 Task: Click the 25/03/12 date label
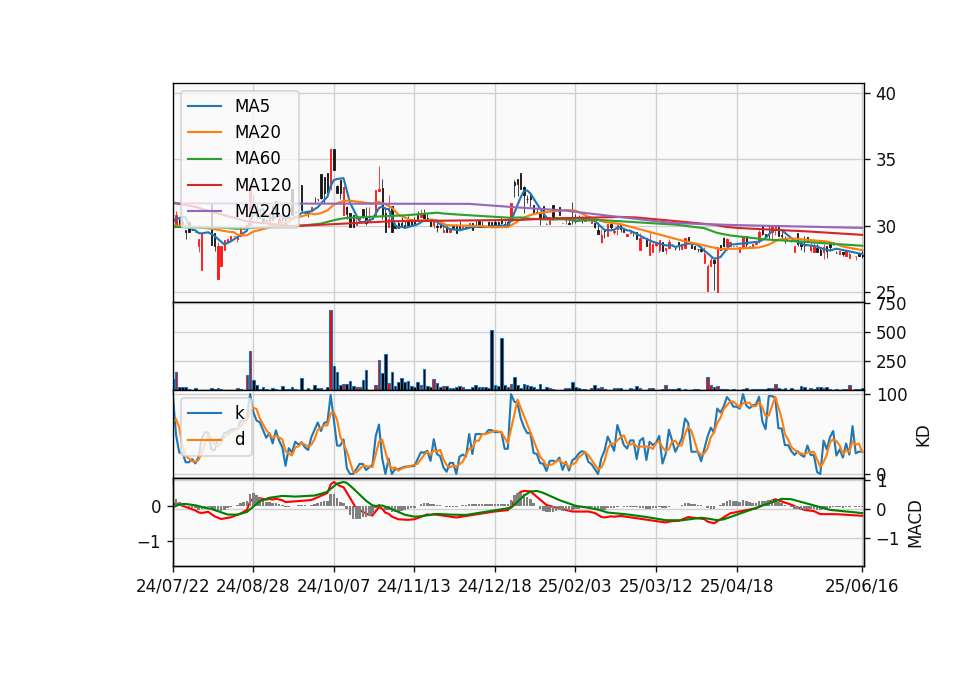tap(656, 586)
